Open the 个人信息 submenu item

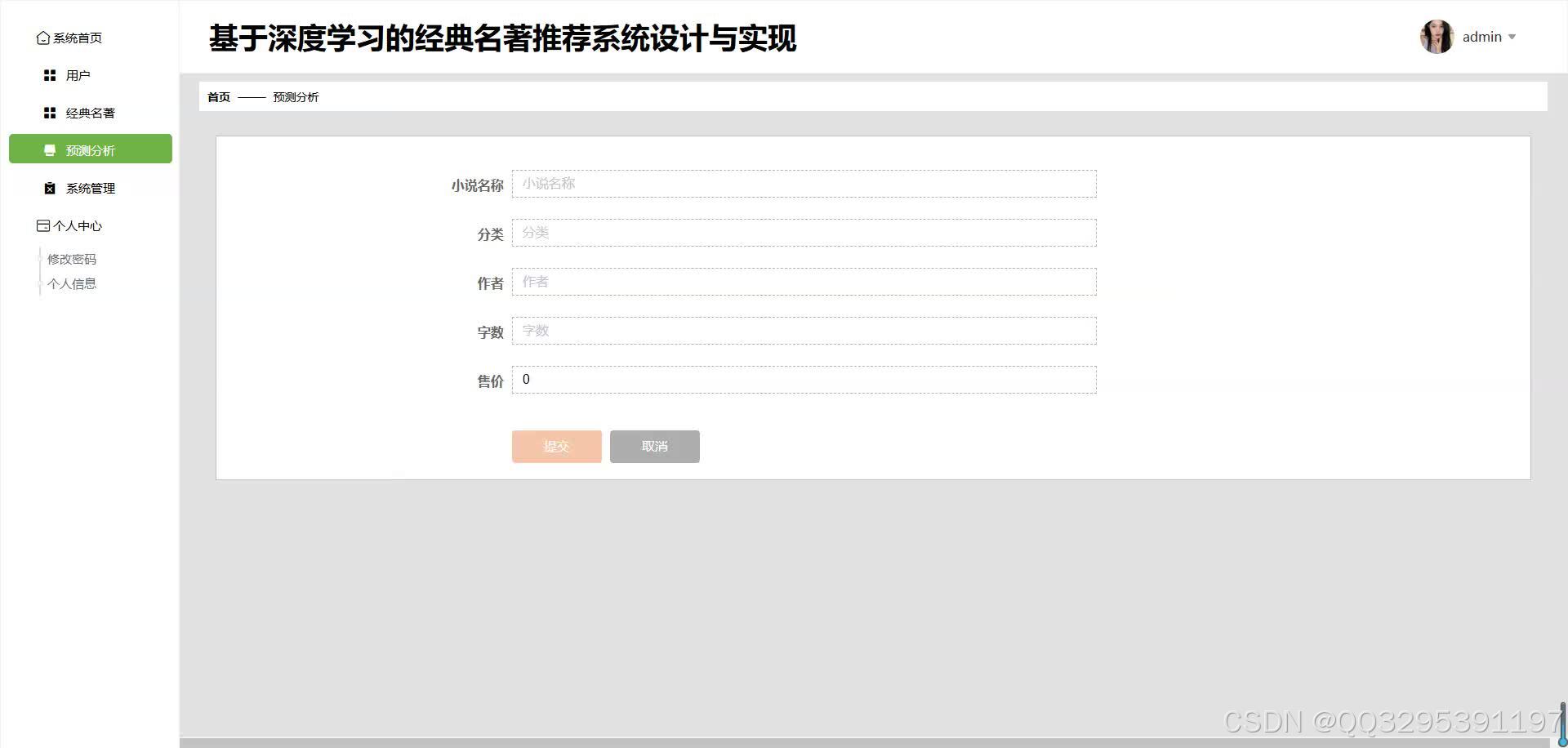coord(72,283)
